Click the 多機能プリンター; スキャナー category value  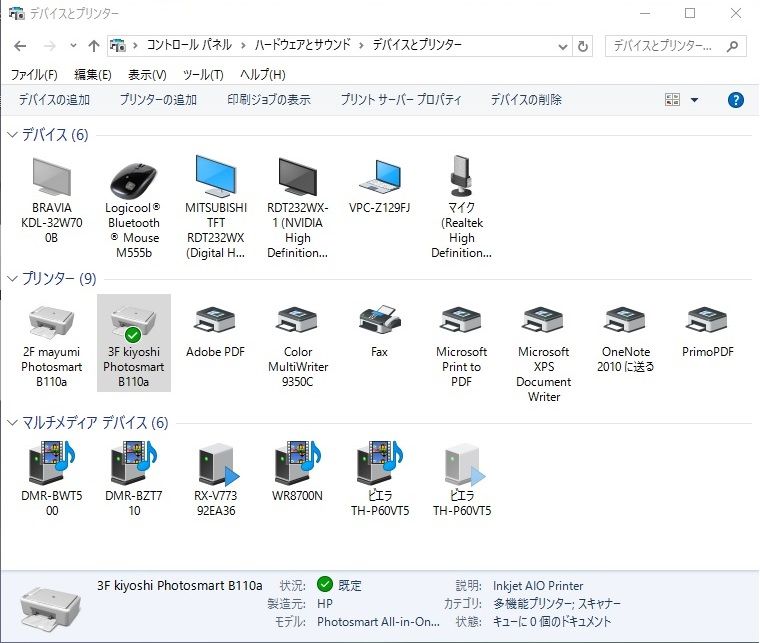(x=556, y=604)
